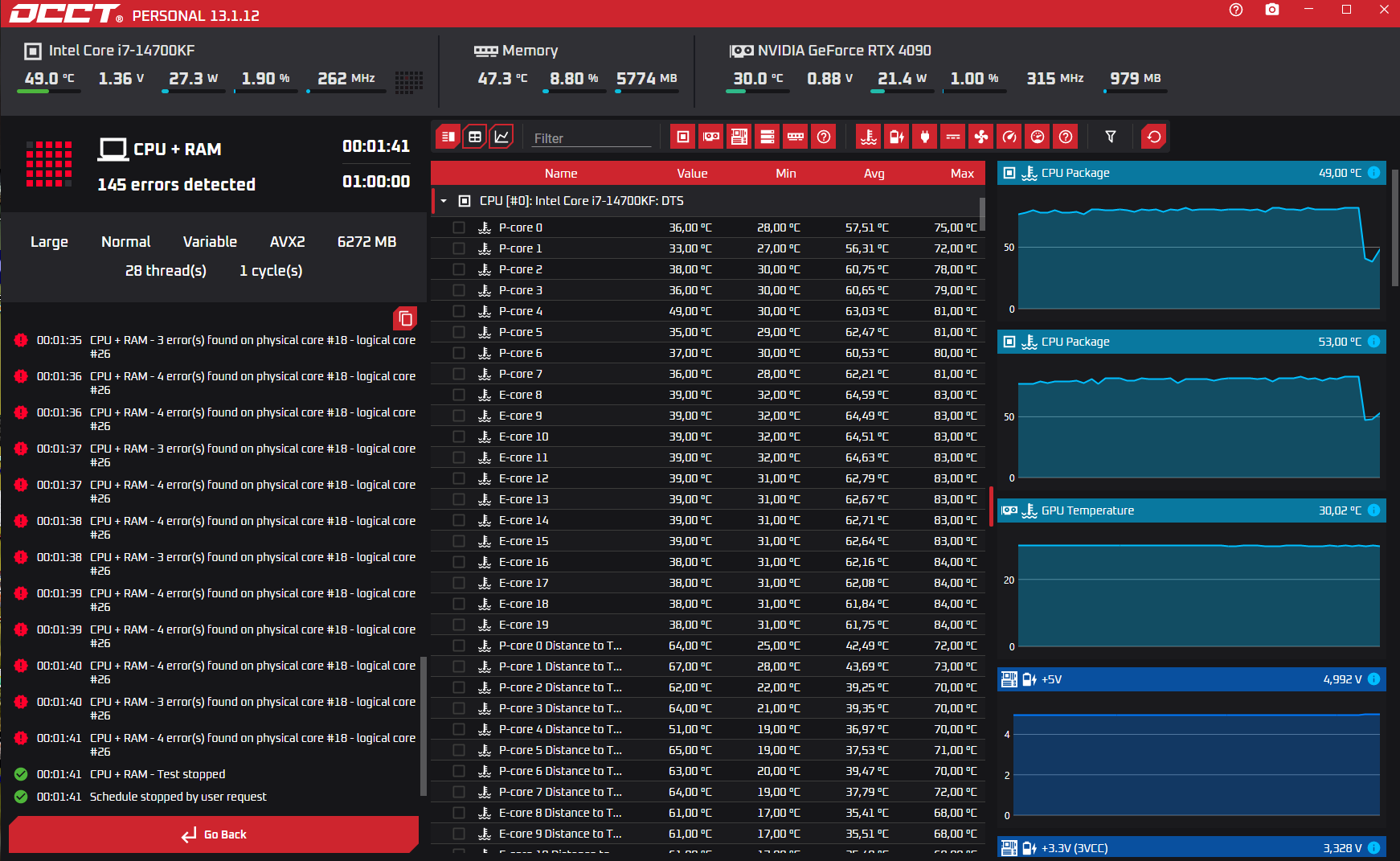Tick the P-core 0 checkbox
Viewport: 1400px width, 861px height.
click(459, 228)
